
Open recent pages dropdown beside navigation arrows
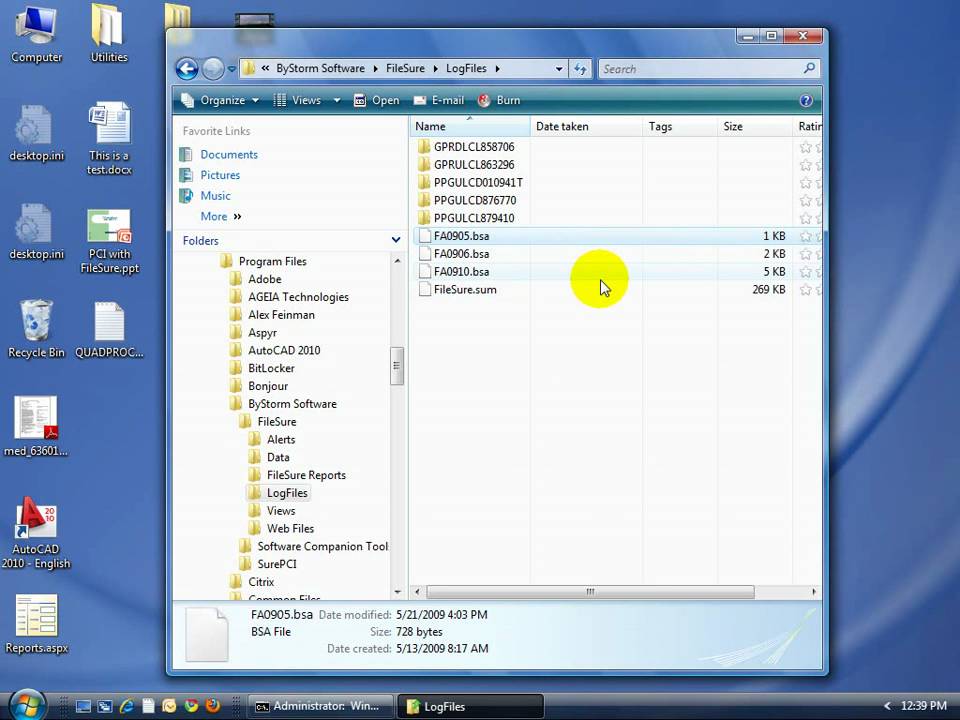coord(231,69)
